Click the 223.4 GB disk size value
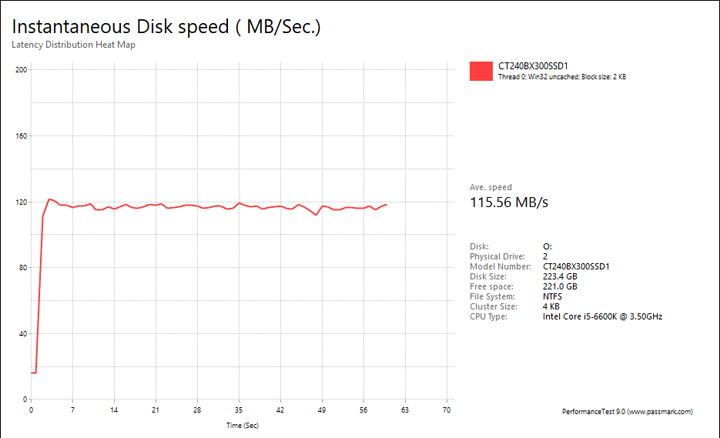The image size is (720, 438). (559, 276)
